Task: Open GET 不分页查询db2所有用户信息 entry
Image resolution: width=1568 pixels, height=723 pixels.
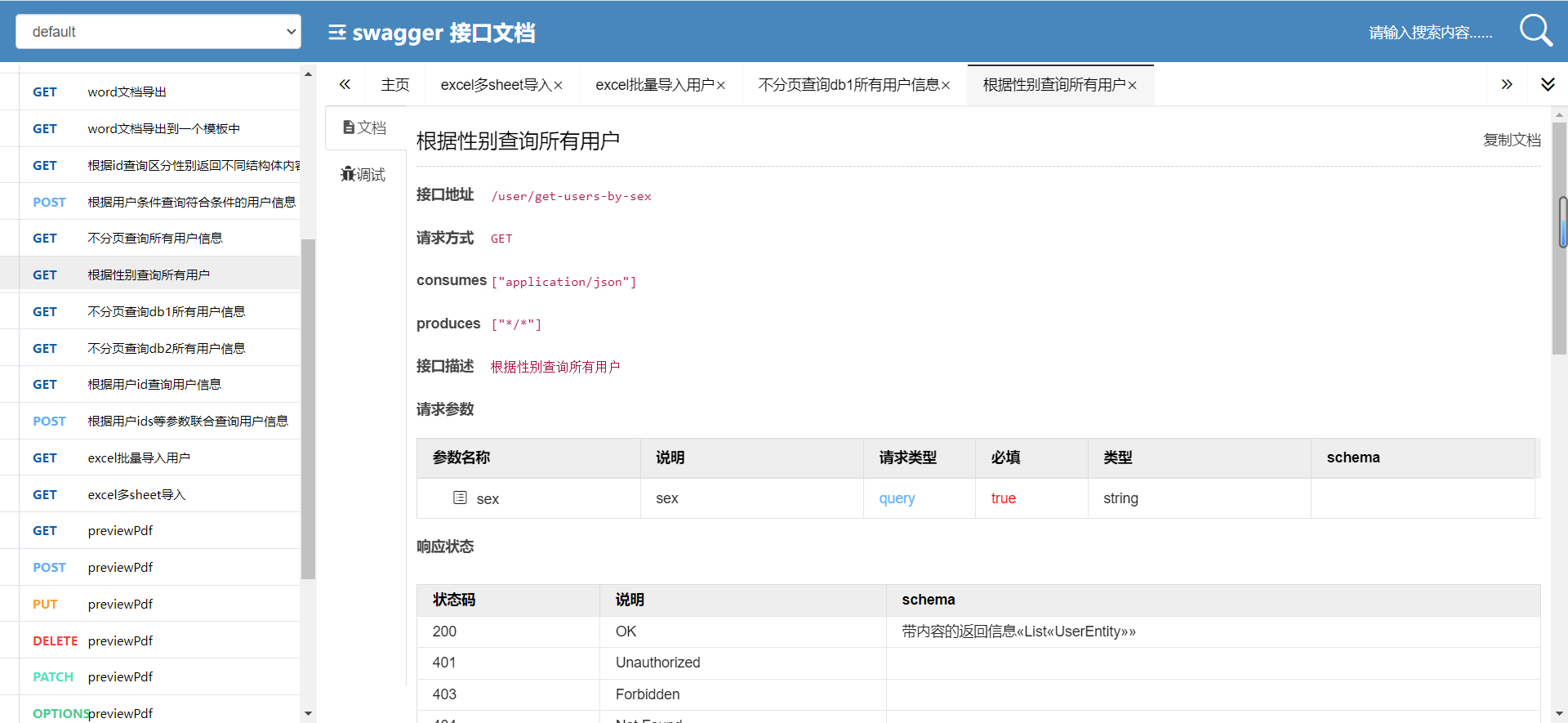Action: [150, 348]
